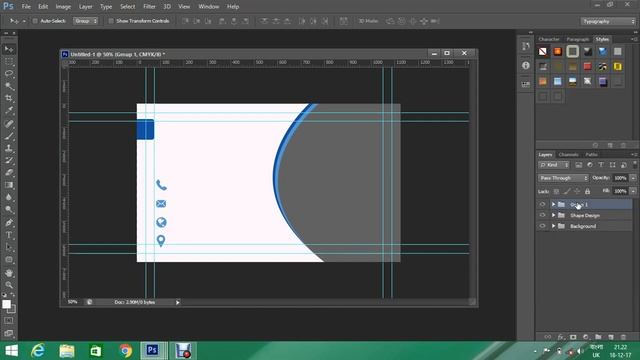Open the Typography workspace dropdown

point(608,21)
